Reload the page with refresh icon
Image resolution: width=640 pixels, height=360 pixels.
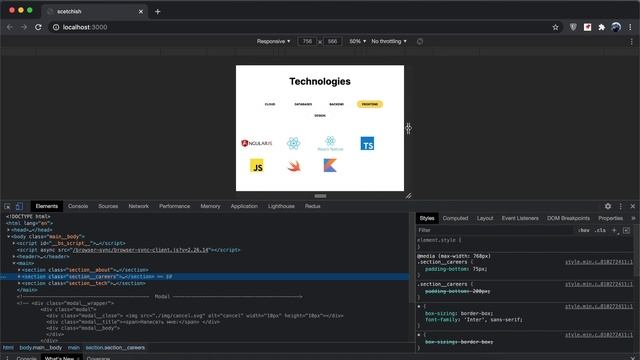[38, 27]
